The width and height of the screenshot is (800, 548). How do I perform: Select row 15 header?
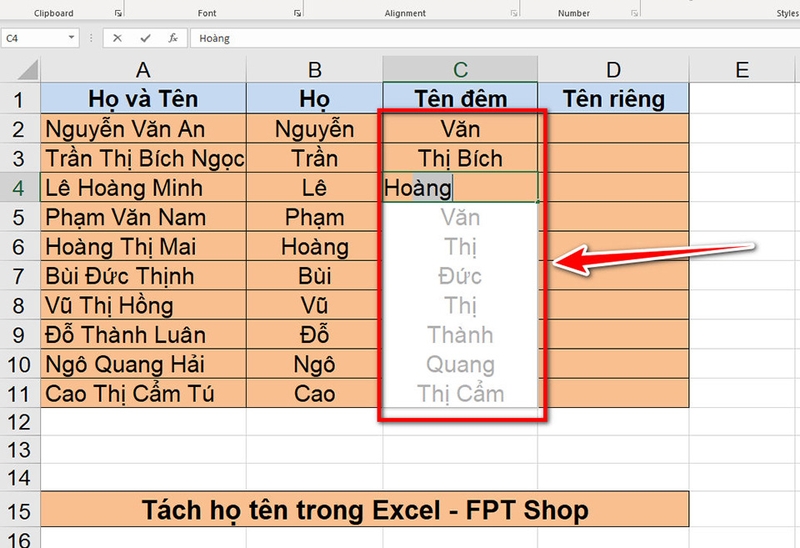(x=19, y=510)
